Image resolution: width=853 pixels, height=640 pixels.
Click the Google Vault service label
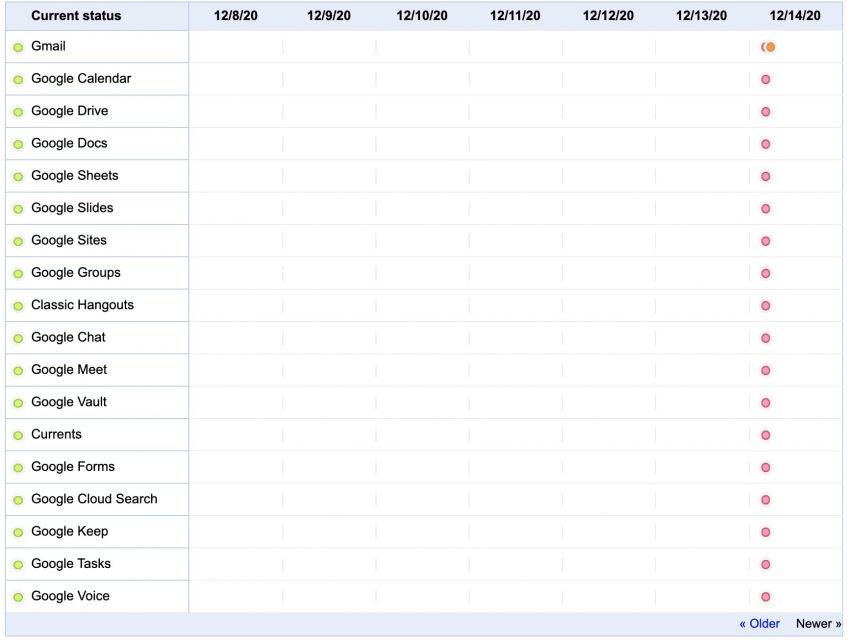[69, 402]
